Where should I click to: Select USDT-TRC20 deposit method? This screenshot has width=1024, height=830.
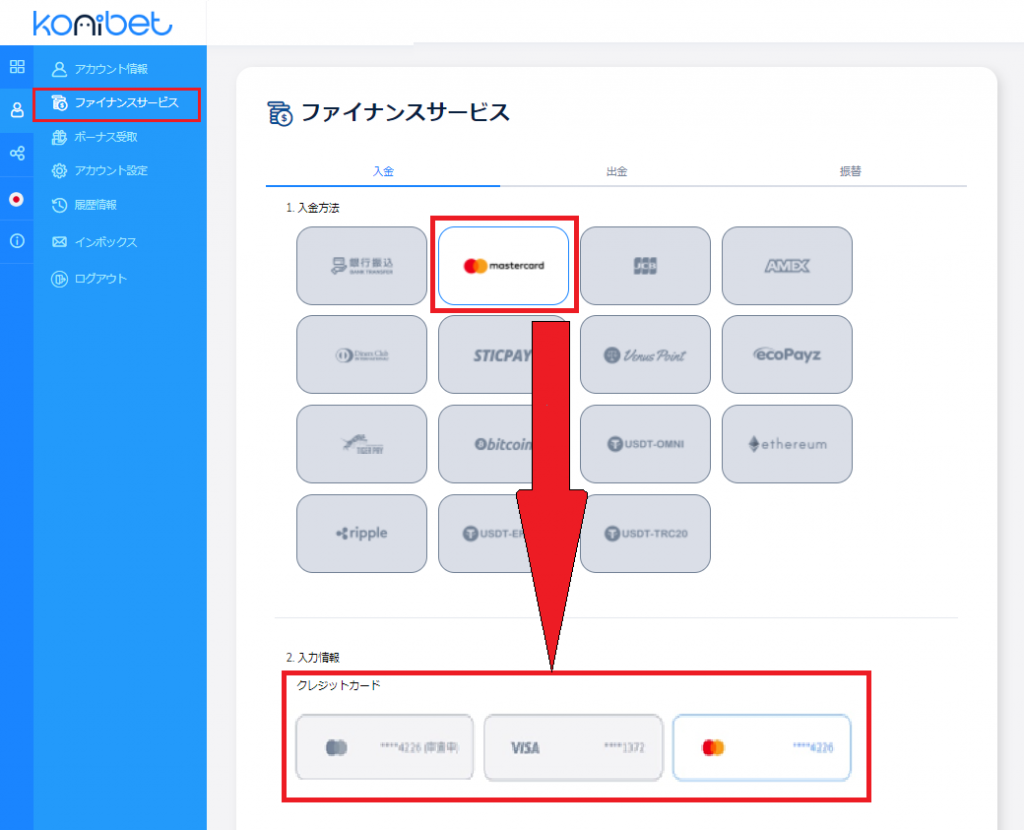click(645, 534)
